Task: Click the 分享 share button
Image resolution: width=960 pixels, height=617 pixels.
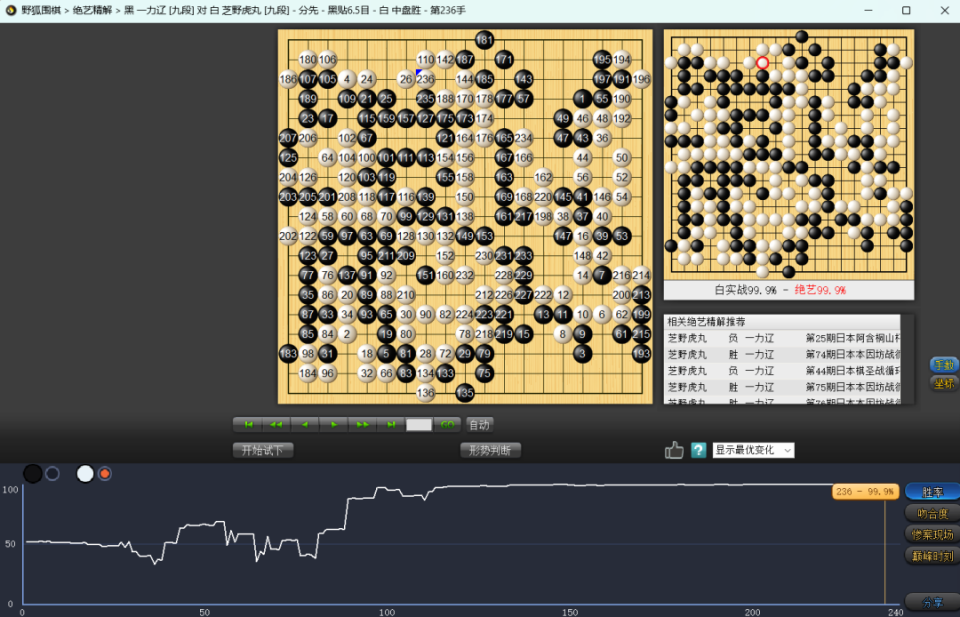Action: 932,602
